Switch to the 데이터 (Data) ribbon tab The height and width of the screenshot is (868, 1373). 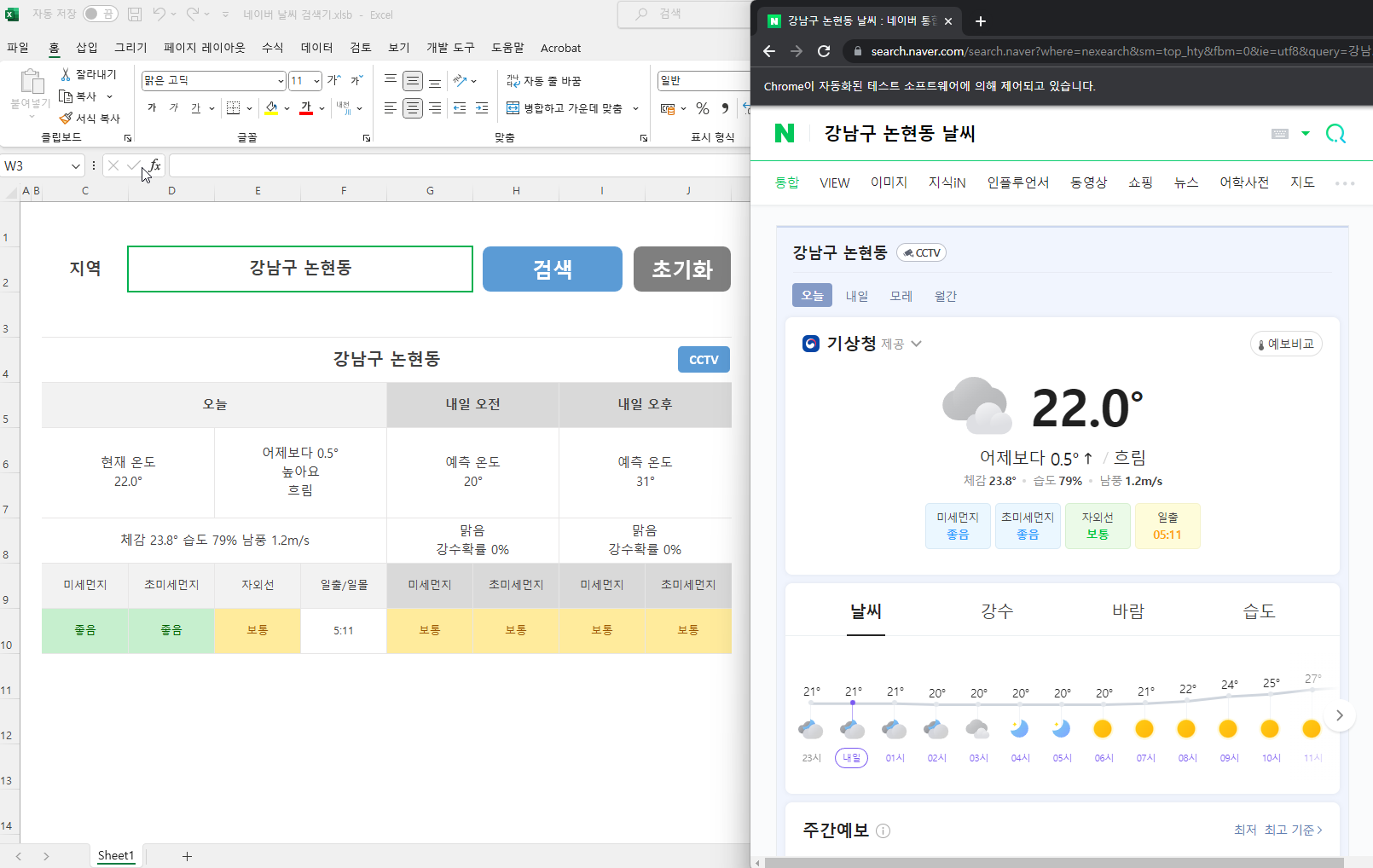pyautogui.click(x=317, y=48)
